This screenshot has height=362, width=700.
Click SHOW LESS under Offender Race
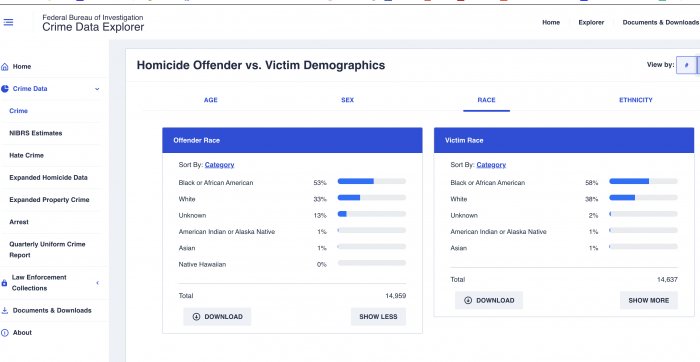click(378, 316)
